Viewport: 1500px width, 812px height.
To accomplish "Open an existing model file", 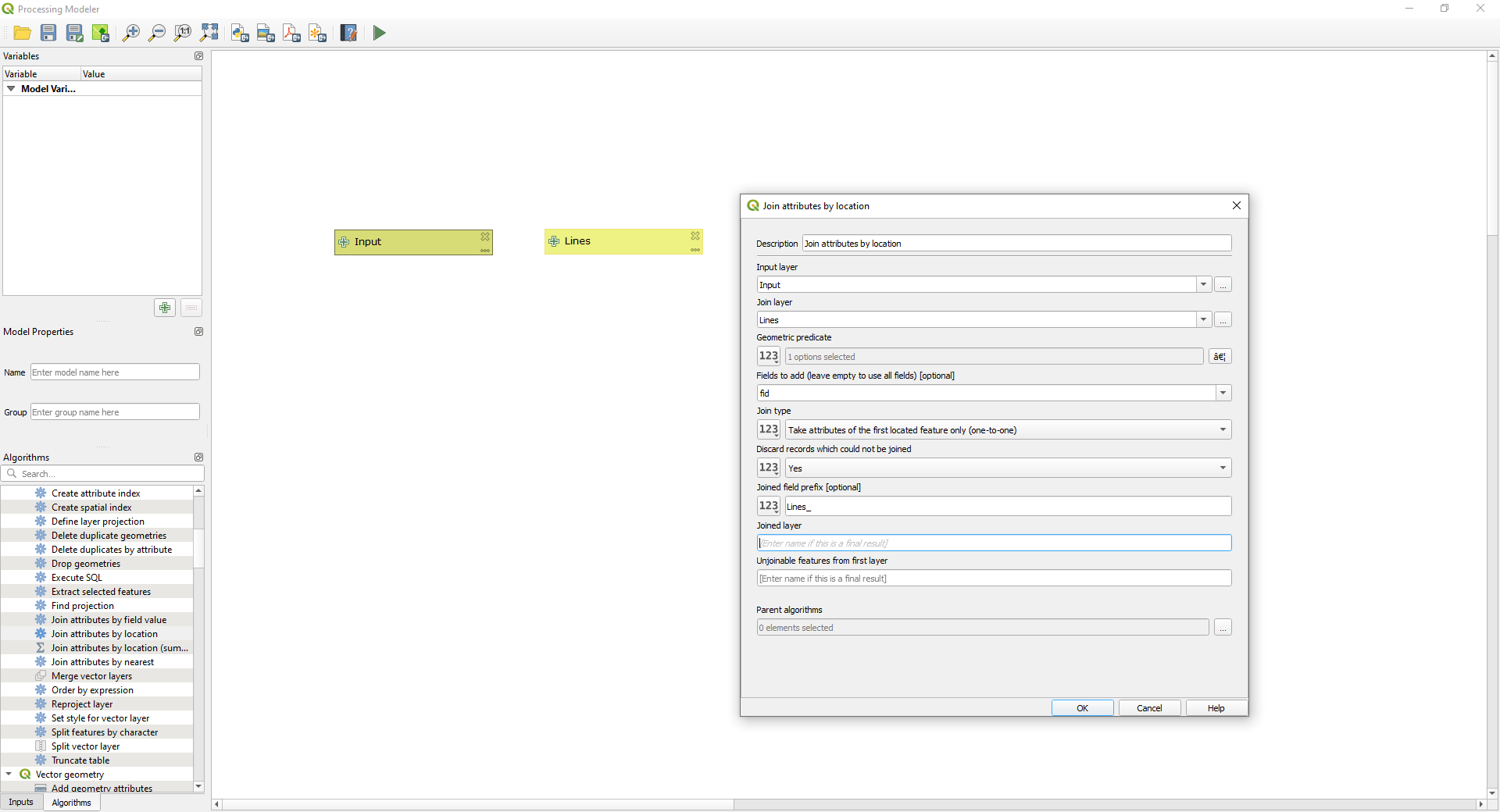I will [x=22, y=33].
